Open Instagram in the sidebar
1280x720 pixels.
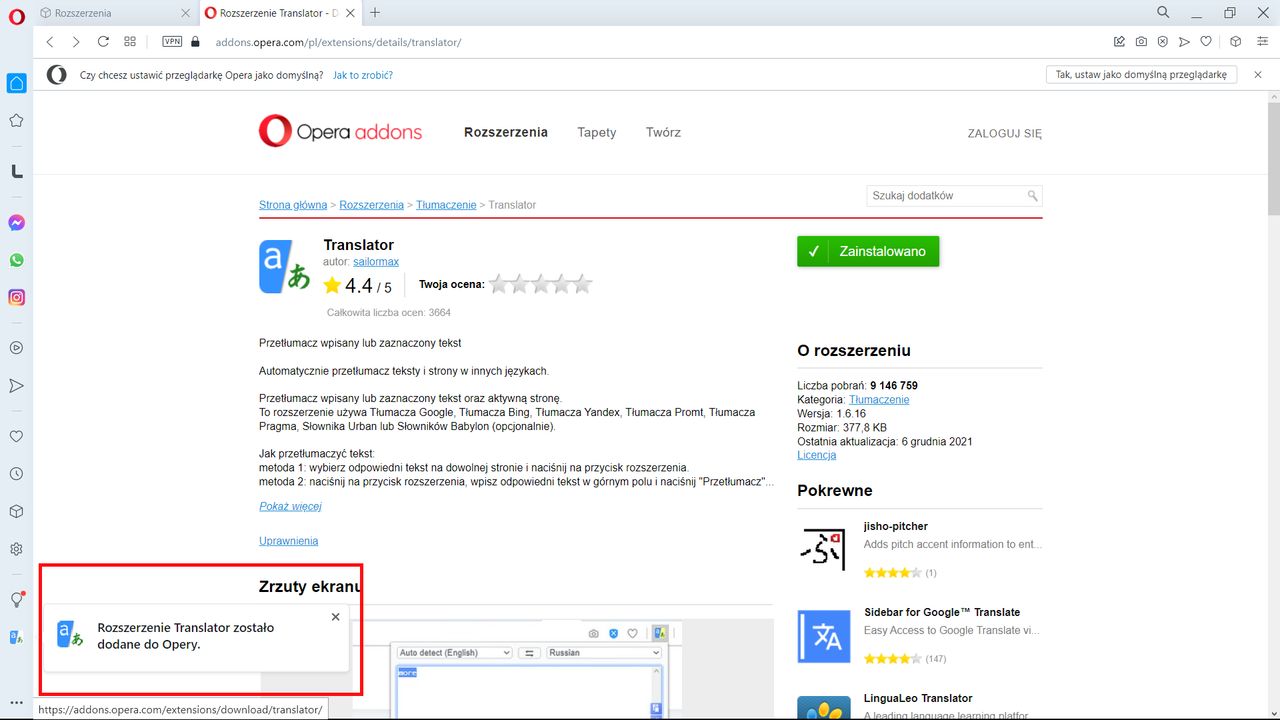[x=16, y=297]
